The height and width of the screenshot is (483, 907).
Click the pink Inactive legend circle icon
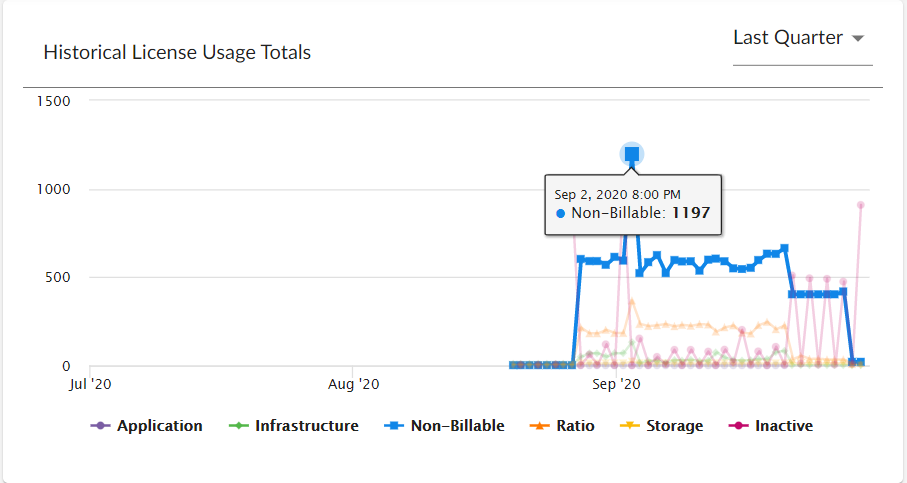(x=737, y=426)
